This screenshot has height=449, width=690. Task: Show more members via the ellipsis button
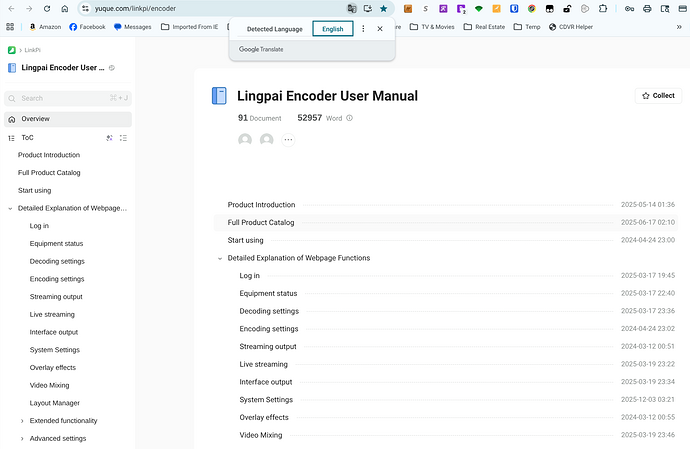click(x=288, y=140)
